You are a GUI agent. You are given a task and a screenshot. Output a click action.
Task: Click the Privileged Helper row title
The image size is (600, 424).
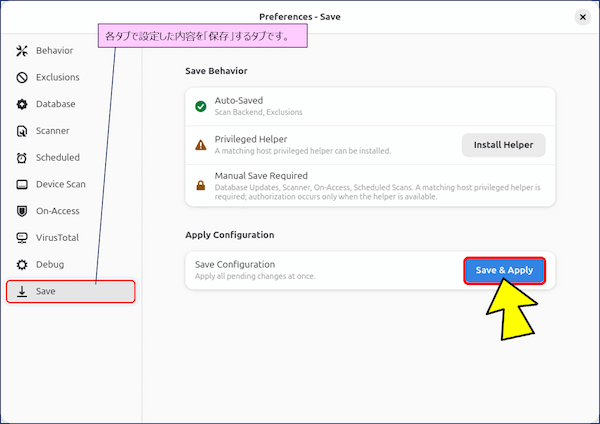pyautogui.click(x=251, y=139)
